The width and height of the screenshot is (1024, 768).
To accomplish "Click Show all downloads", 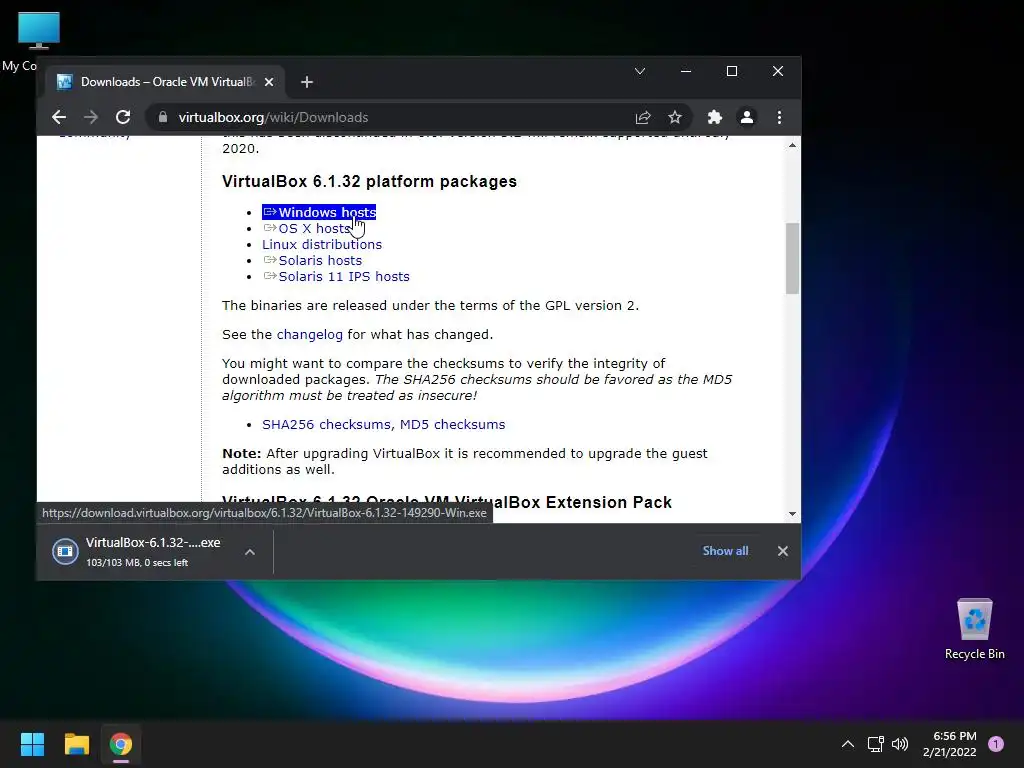I will 726,551.
